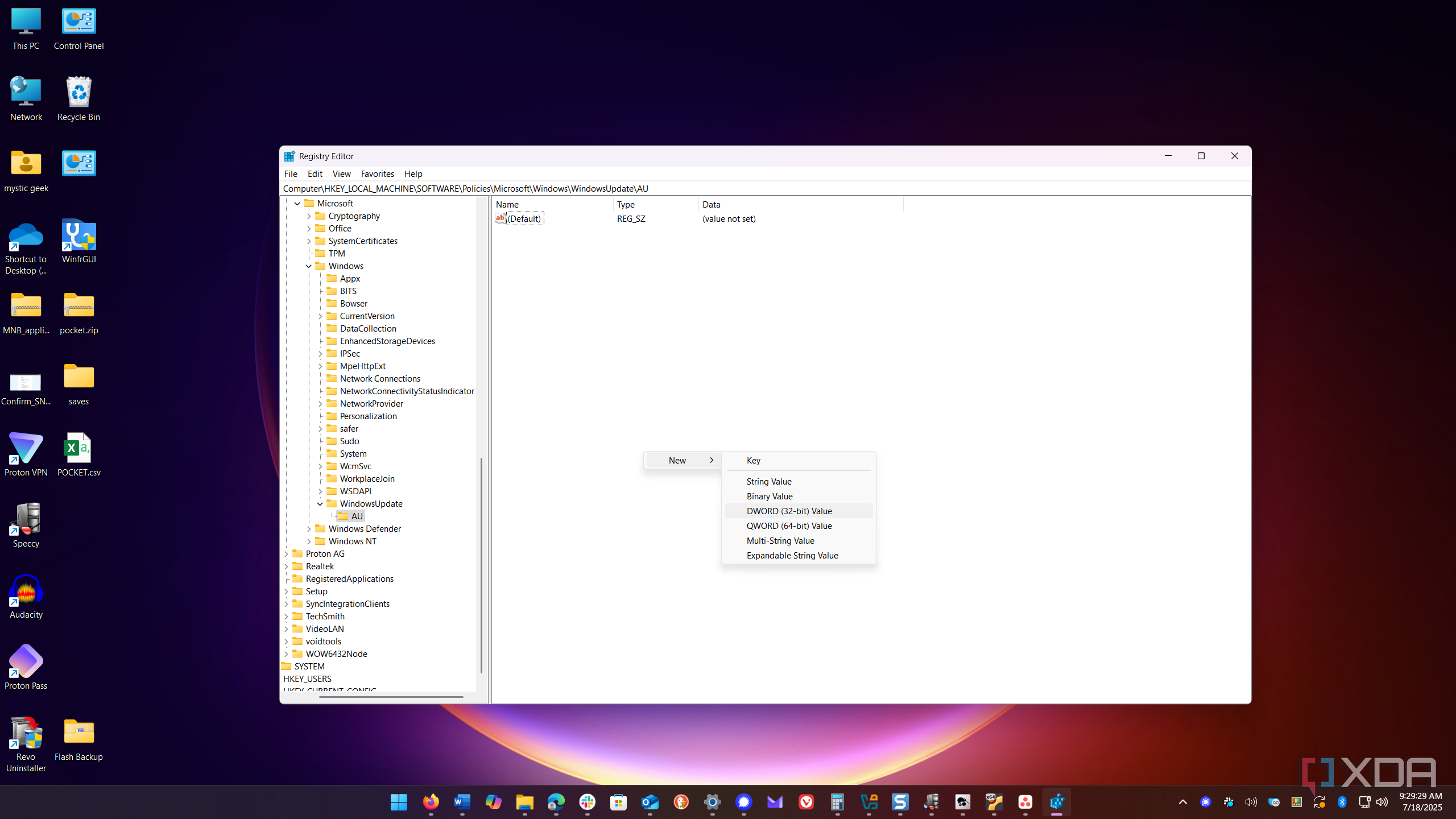The image size is (1456, 819).
Task: Expand the WOW6432Node key
Action: click(286, 653)
